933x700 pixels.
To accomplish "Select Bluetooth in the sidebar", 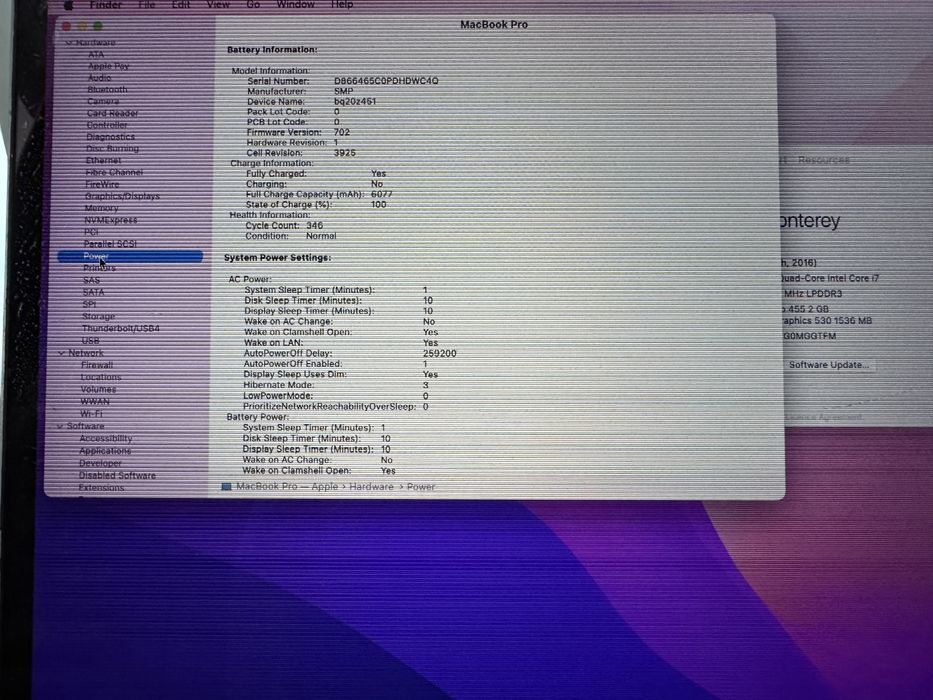I will coord(107,90).
